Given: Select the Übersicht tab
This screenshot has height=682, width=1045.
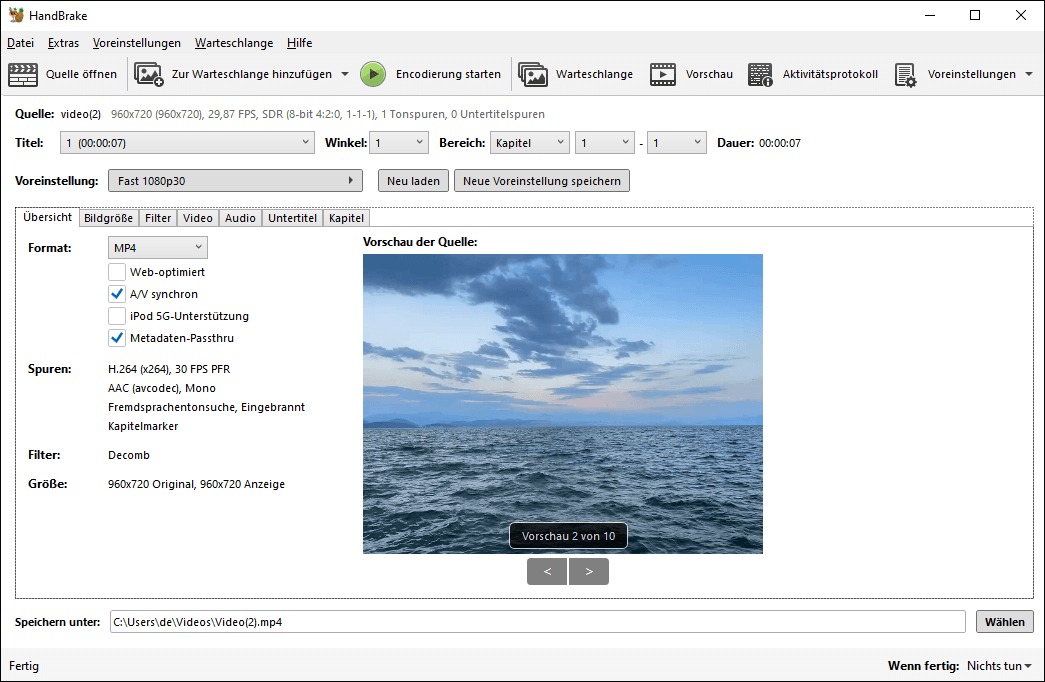Looking at the screenshot, I should tap(47, 217).
